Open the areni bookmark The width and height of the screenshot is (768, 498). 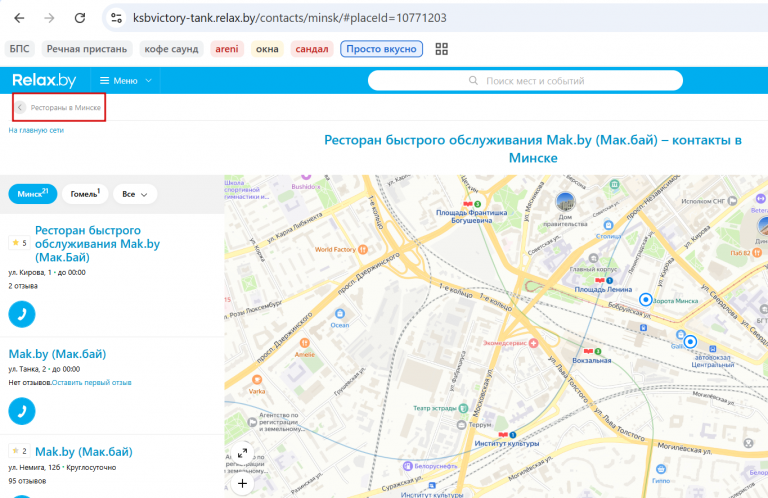[227, 49]
